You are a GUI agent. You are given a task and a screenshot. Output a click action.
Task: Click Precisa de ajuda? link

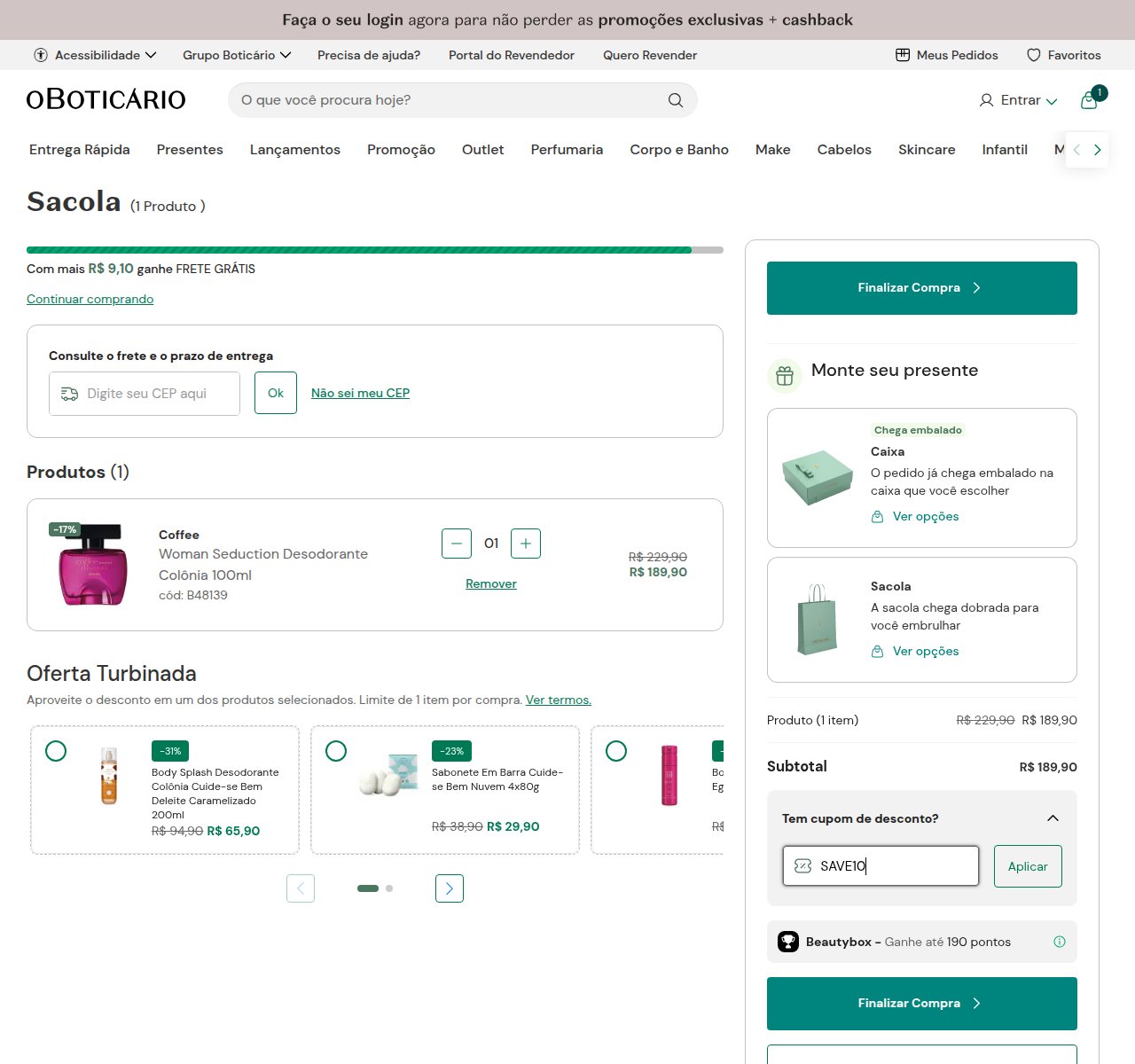click(x=369, y=55)
